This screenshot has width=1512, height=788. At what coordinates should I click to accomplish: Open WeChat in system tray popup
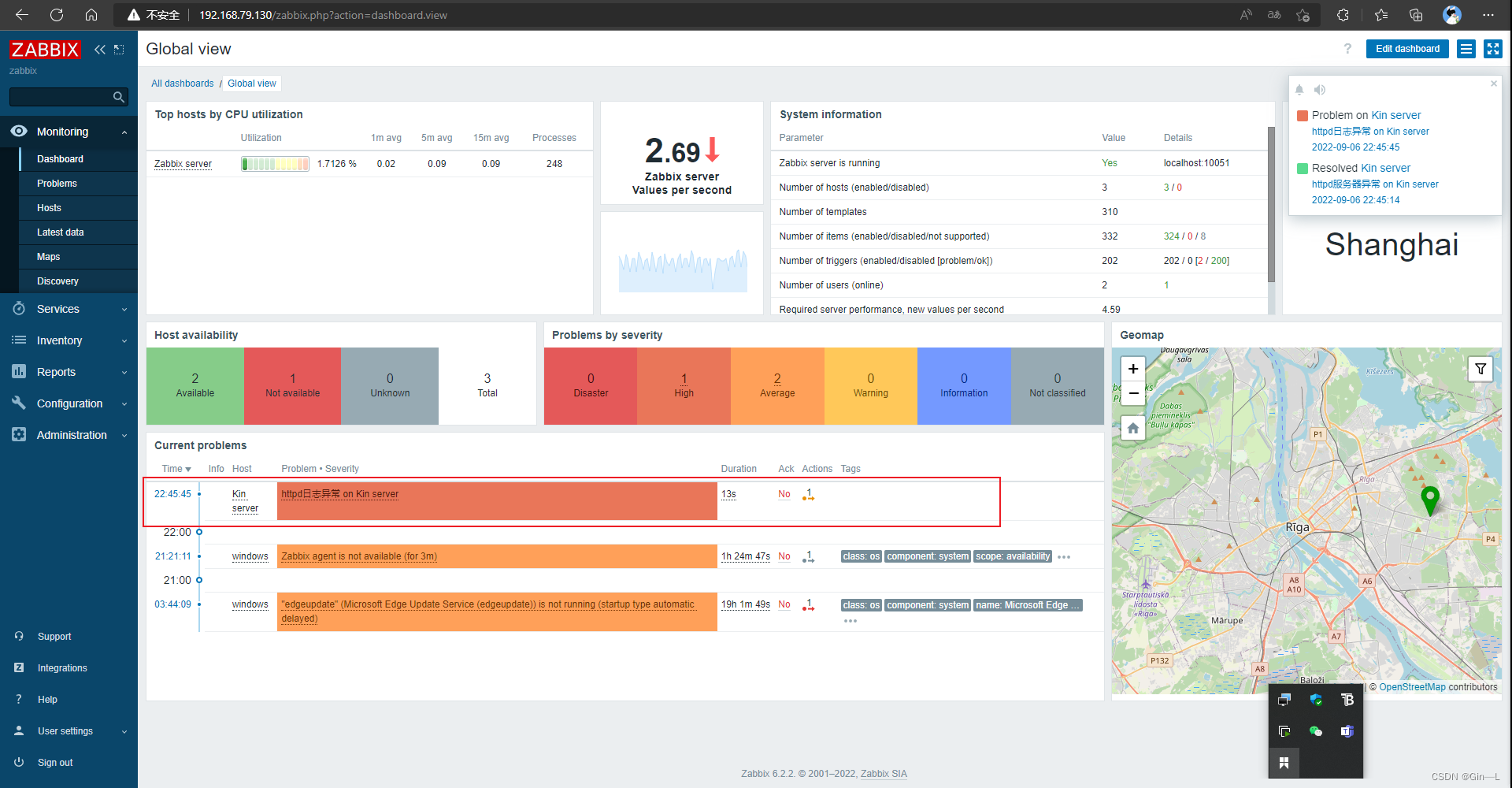click(x=1315, y=731)
